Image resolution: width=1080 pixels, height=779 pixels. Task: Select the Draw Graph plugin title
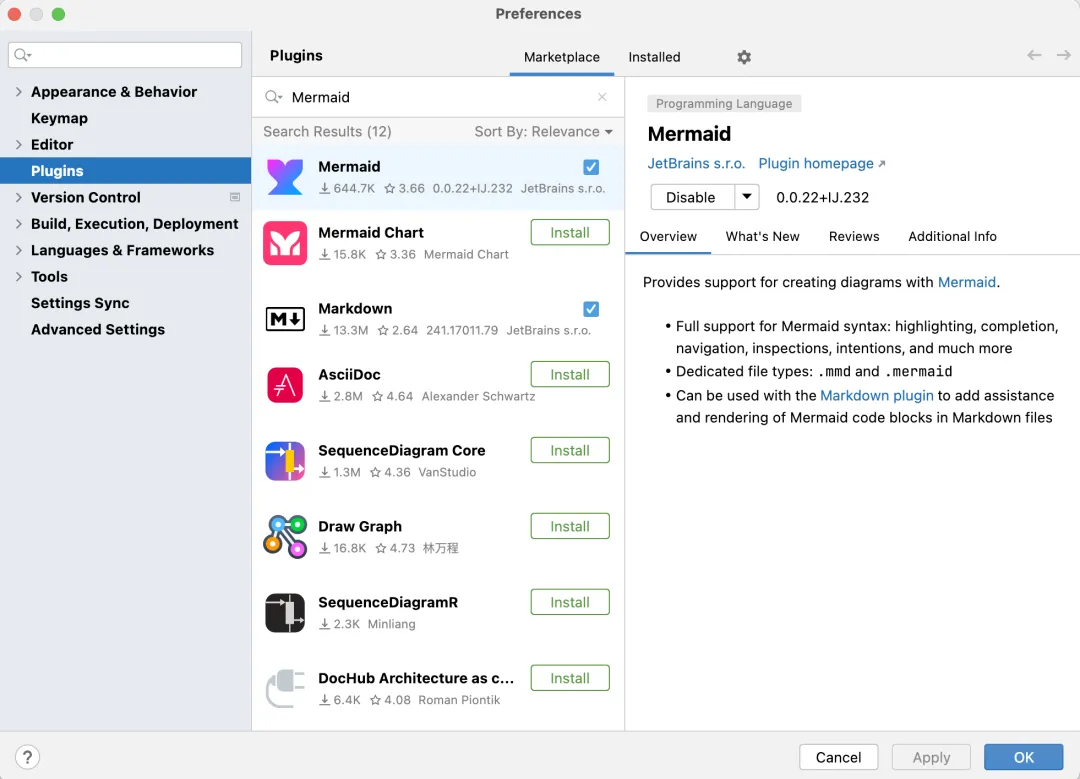coord(360,526)
